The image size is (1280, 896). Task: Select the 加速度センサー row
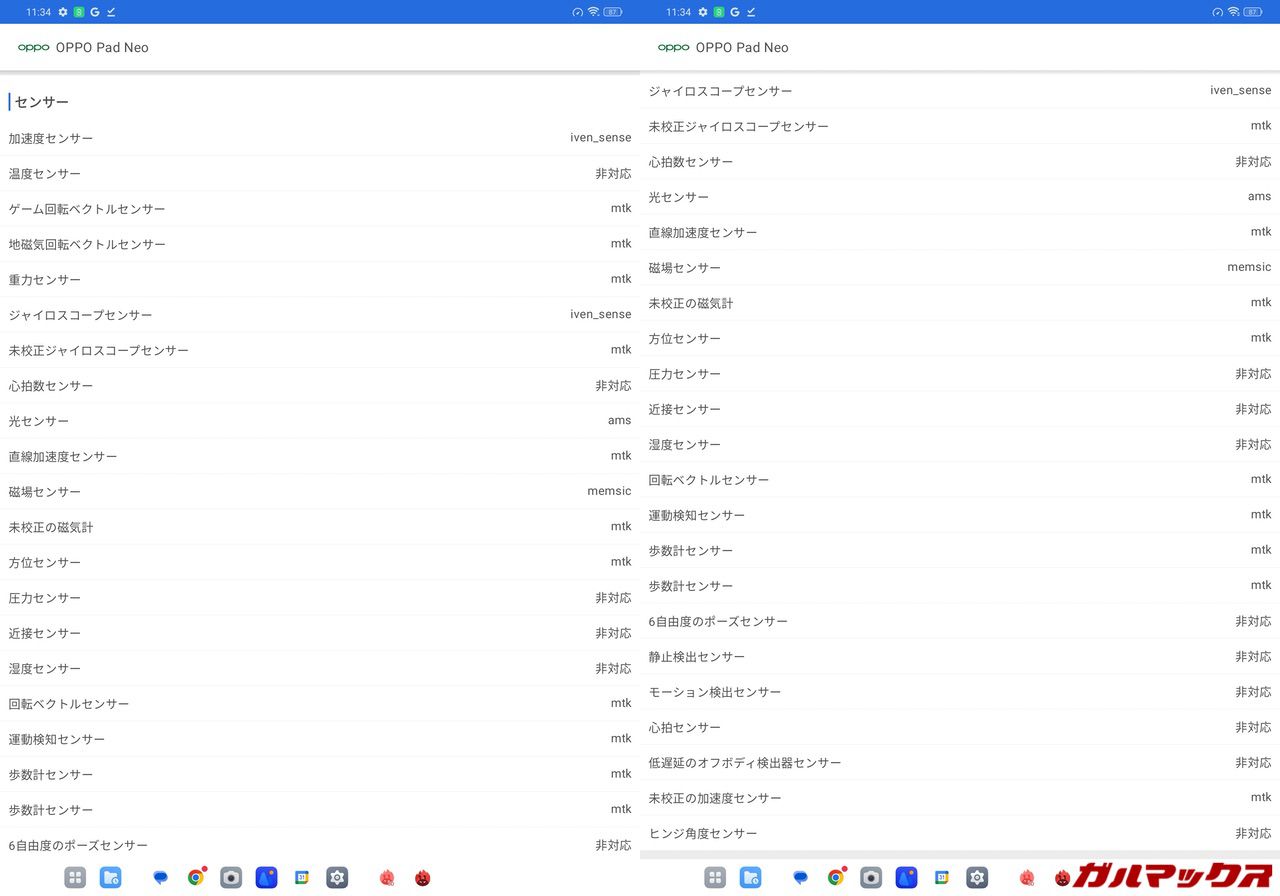click(x=320, y=138)
